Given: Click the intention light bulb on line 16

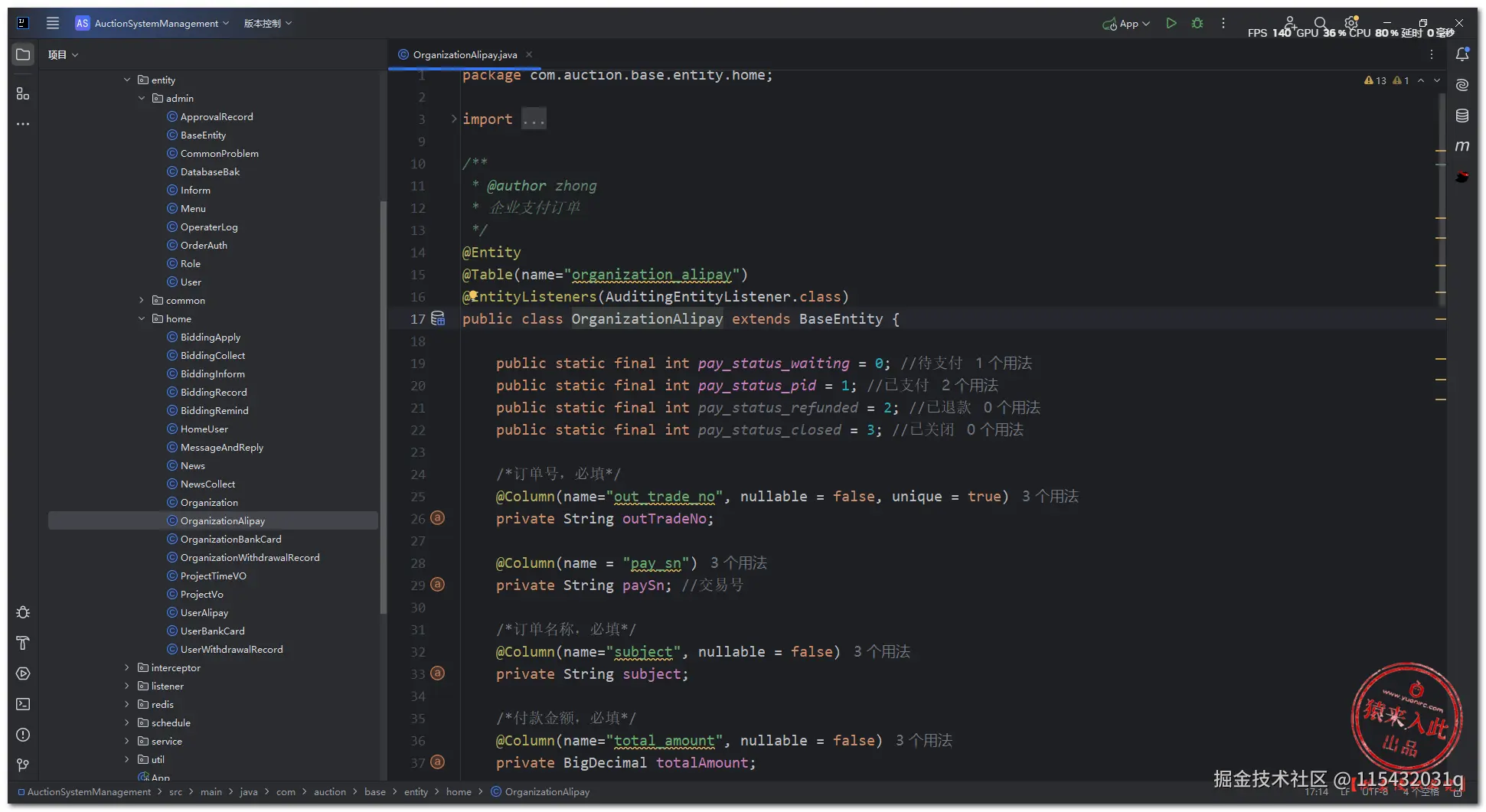Looking at the screenshot, I should pos(473,295).
